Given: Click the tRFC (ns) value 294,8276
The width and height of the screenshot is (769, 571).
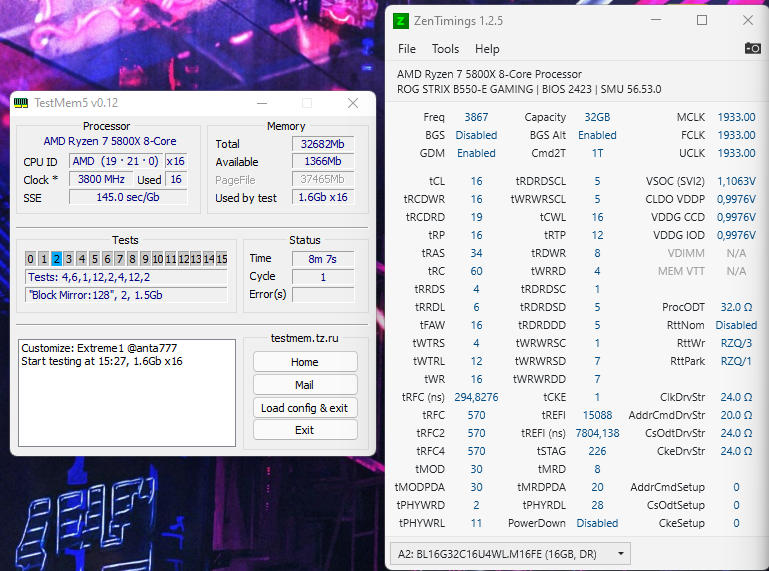Looking at the screenshot, I should [476, 397].
